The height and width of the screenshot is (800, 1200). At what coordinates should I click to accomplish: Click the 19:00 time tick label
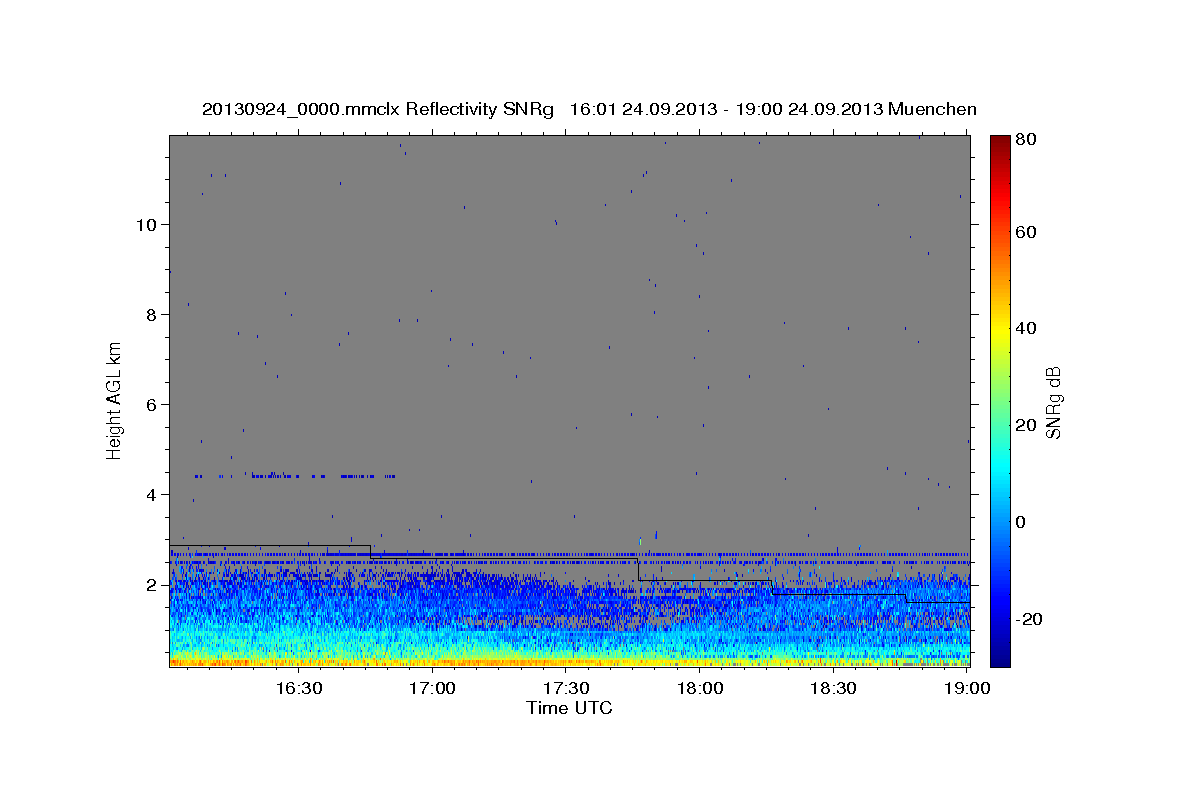967,688
